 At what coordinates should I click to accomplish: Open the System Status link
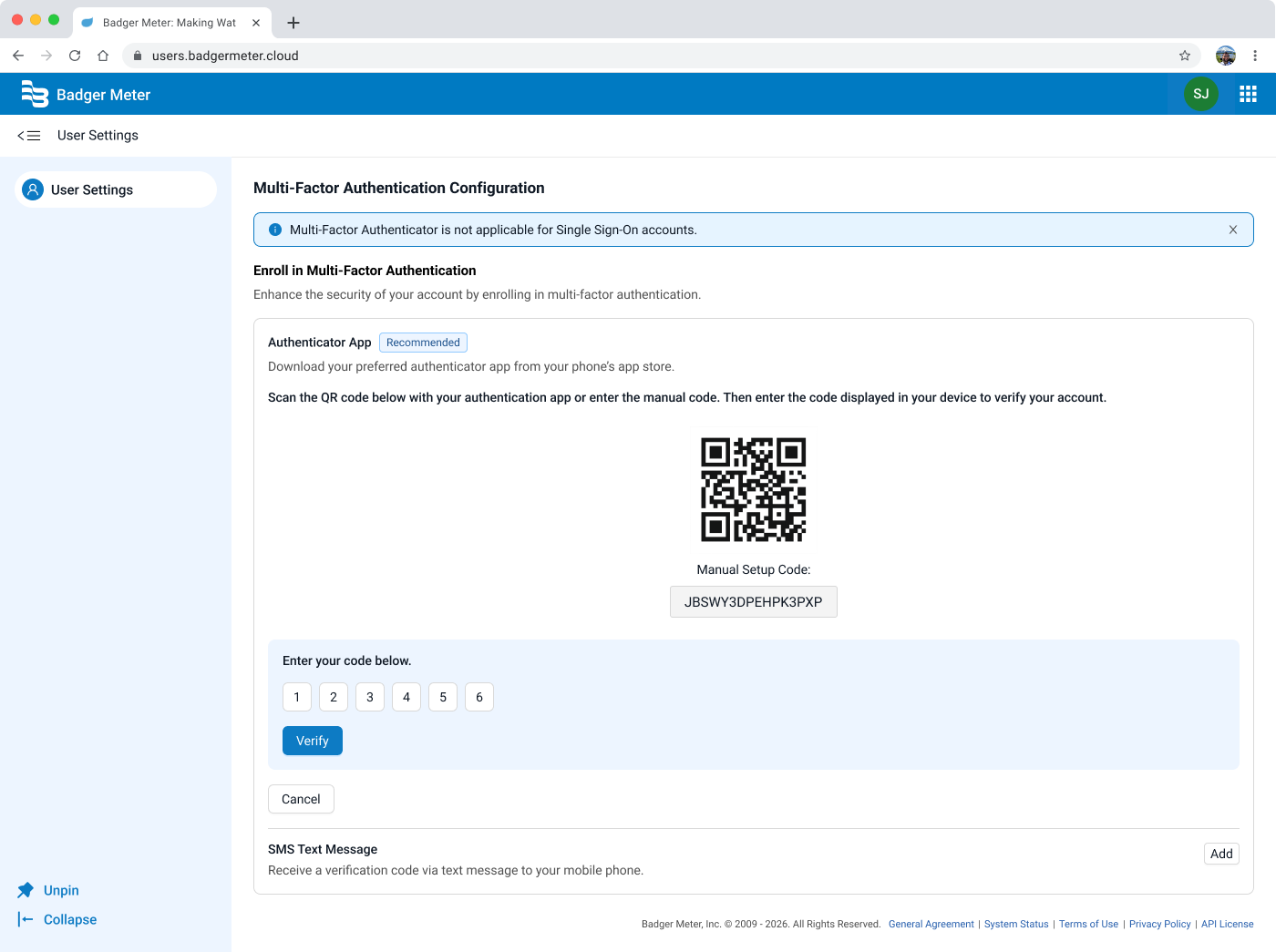(1016, 924)
